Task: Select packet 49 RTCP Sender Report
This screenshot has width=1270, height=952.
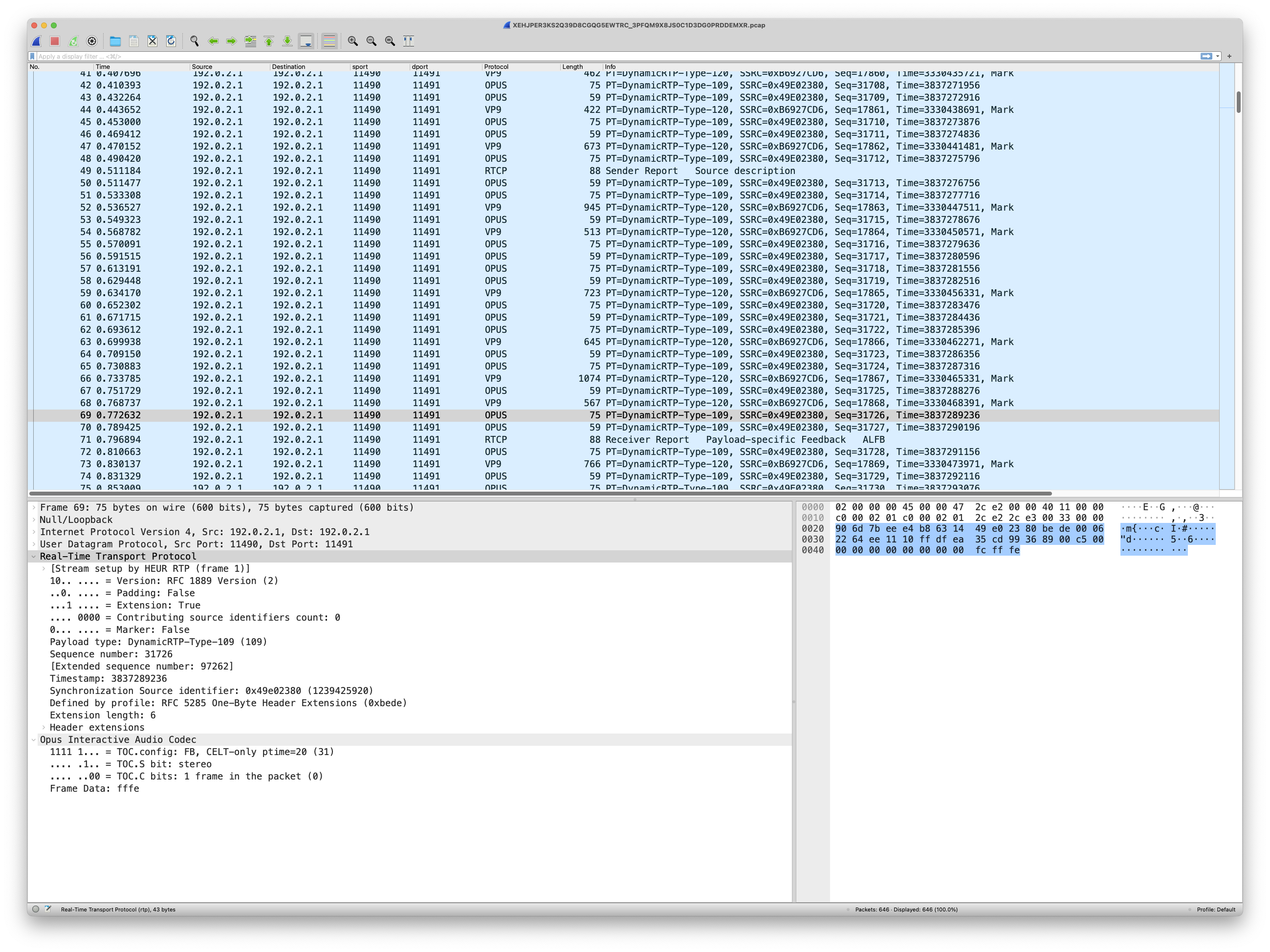Action: click(x=624, y=171)
